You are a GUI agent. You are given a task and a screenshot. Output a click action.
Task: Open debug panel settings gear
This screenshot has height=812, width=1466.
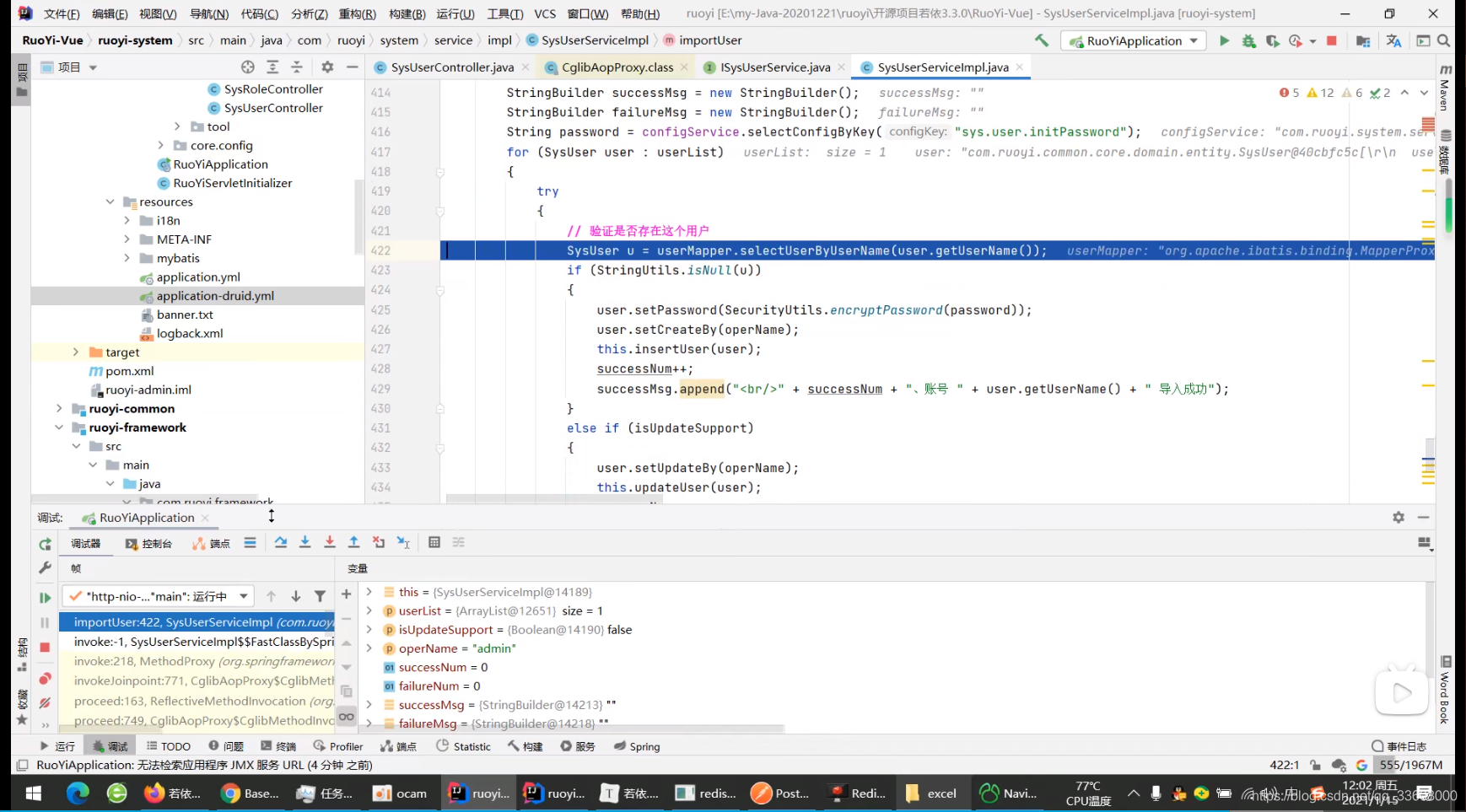point(1399,517)
